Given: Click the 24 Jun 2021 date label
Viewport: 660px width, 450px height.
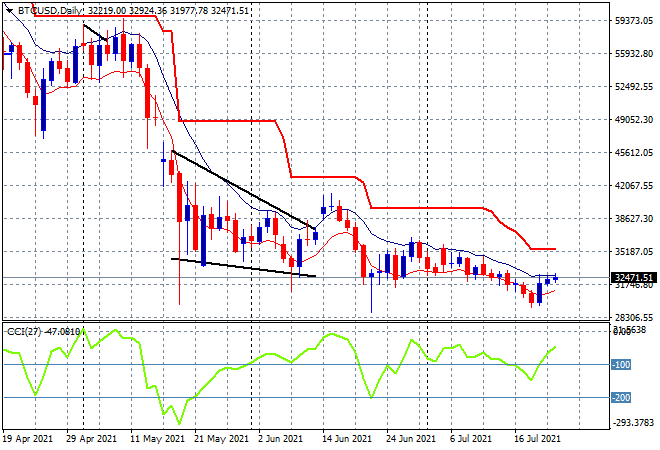Looking at the screenshot, I should pos(411,439).
